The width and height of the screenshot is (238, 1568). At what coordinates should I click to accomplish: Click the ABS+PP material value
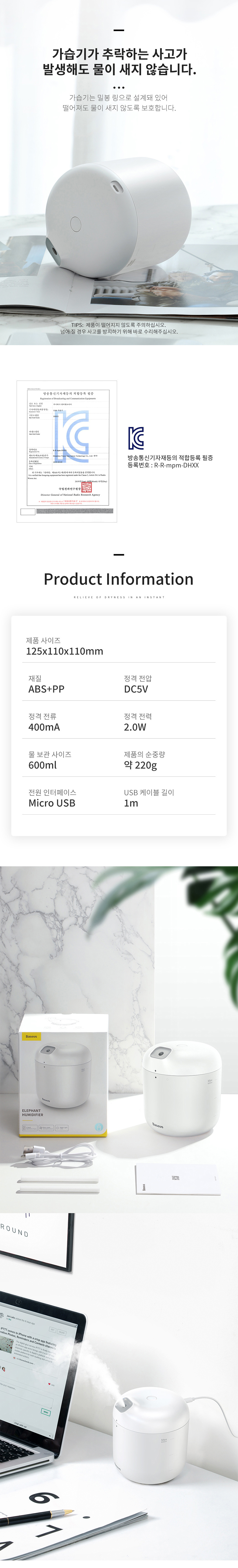pyautogui.click(x=46, y=689)
